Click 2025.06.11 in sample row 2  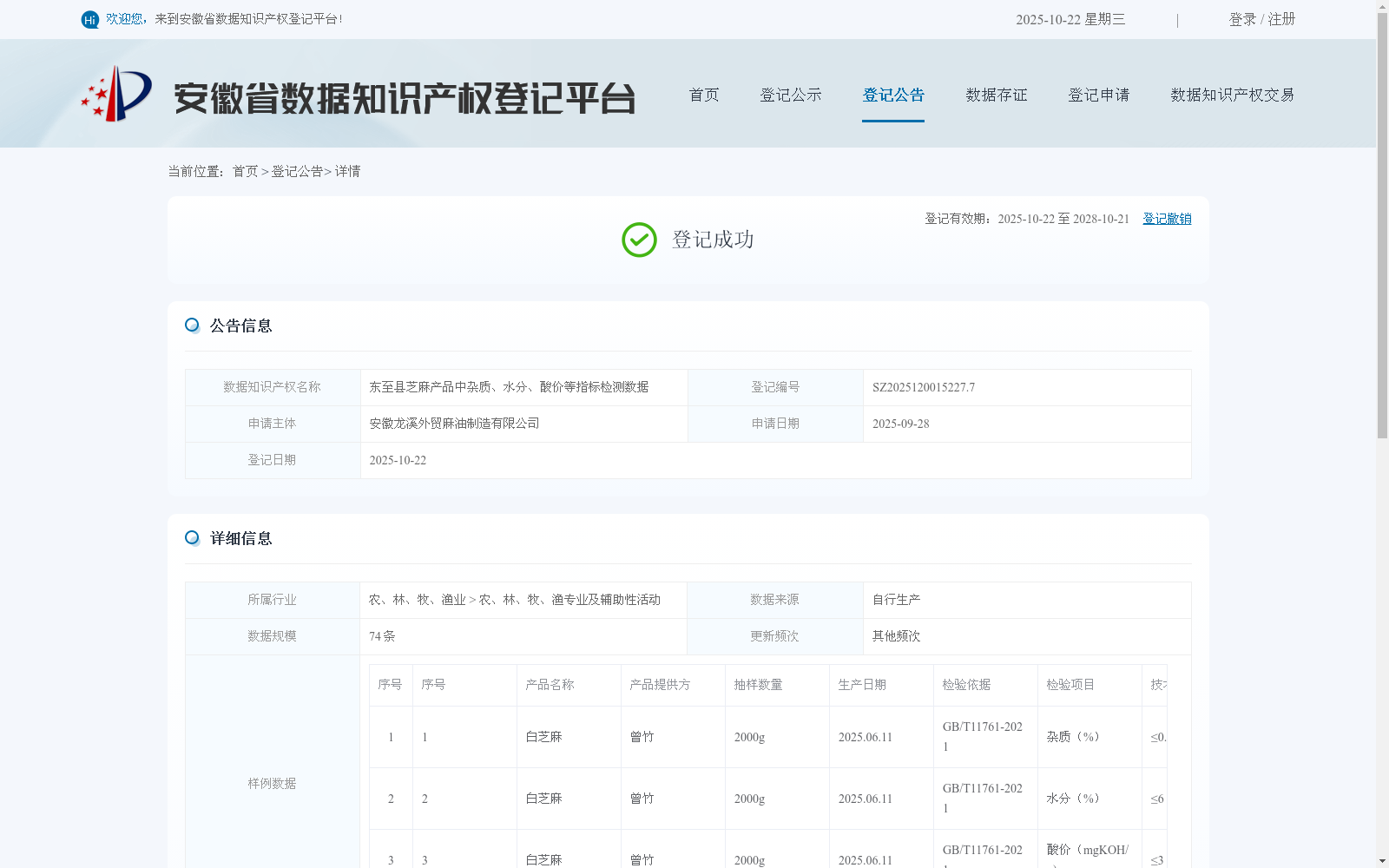coord(865,799)
